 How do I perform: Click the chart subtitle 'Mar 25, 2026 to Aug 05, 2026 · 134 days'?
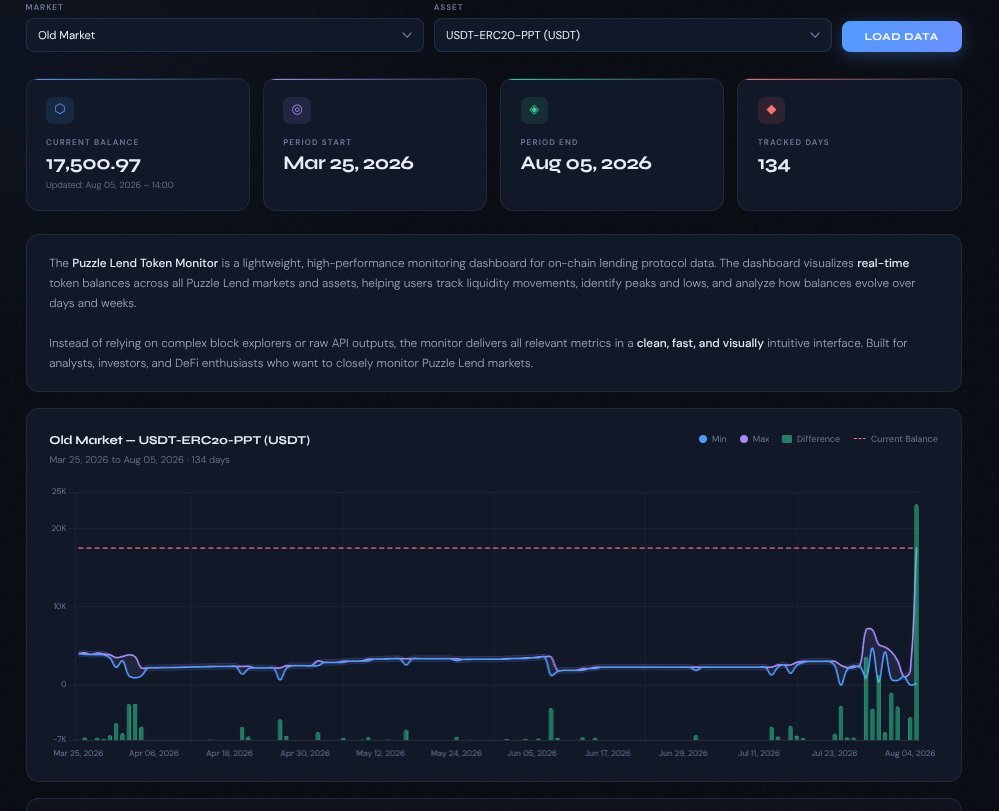(140, 459)
